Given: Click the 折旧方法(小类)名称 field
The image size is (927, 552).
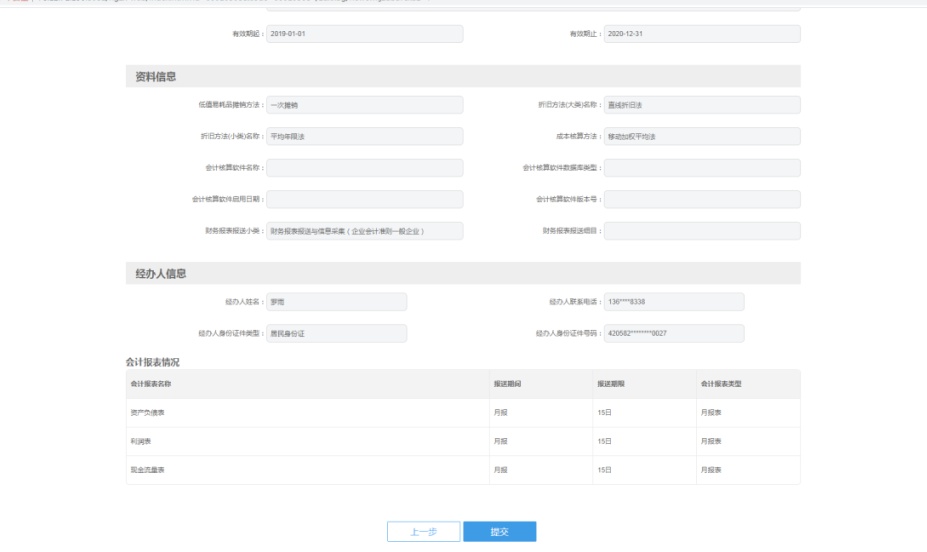Looking at the screenshot, I should click(x=365, y=137).
